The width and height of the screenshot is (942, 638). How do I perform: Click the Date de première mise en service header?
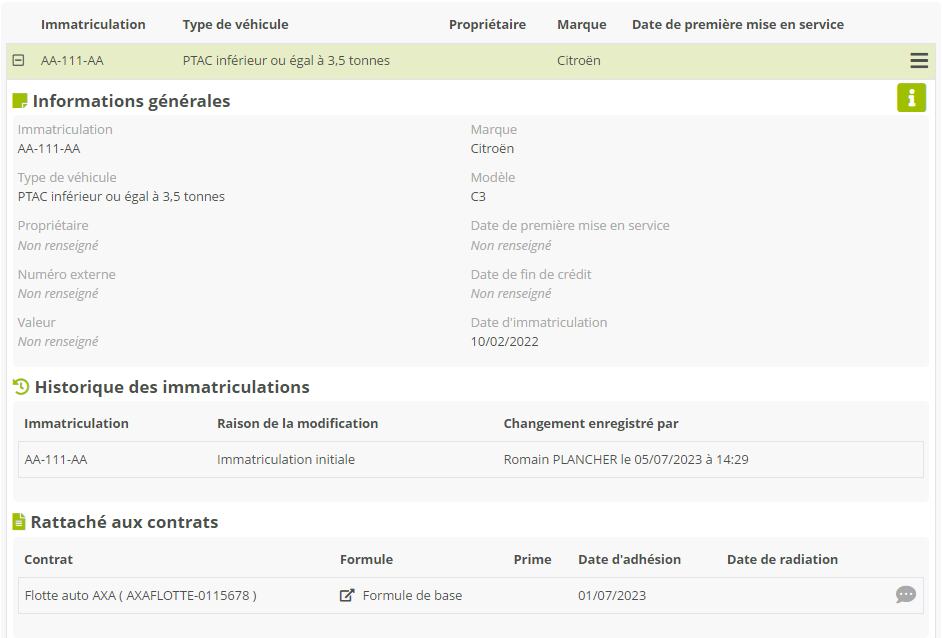pos(737,24)
